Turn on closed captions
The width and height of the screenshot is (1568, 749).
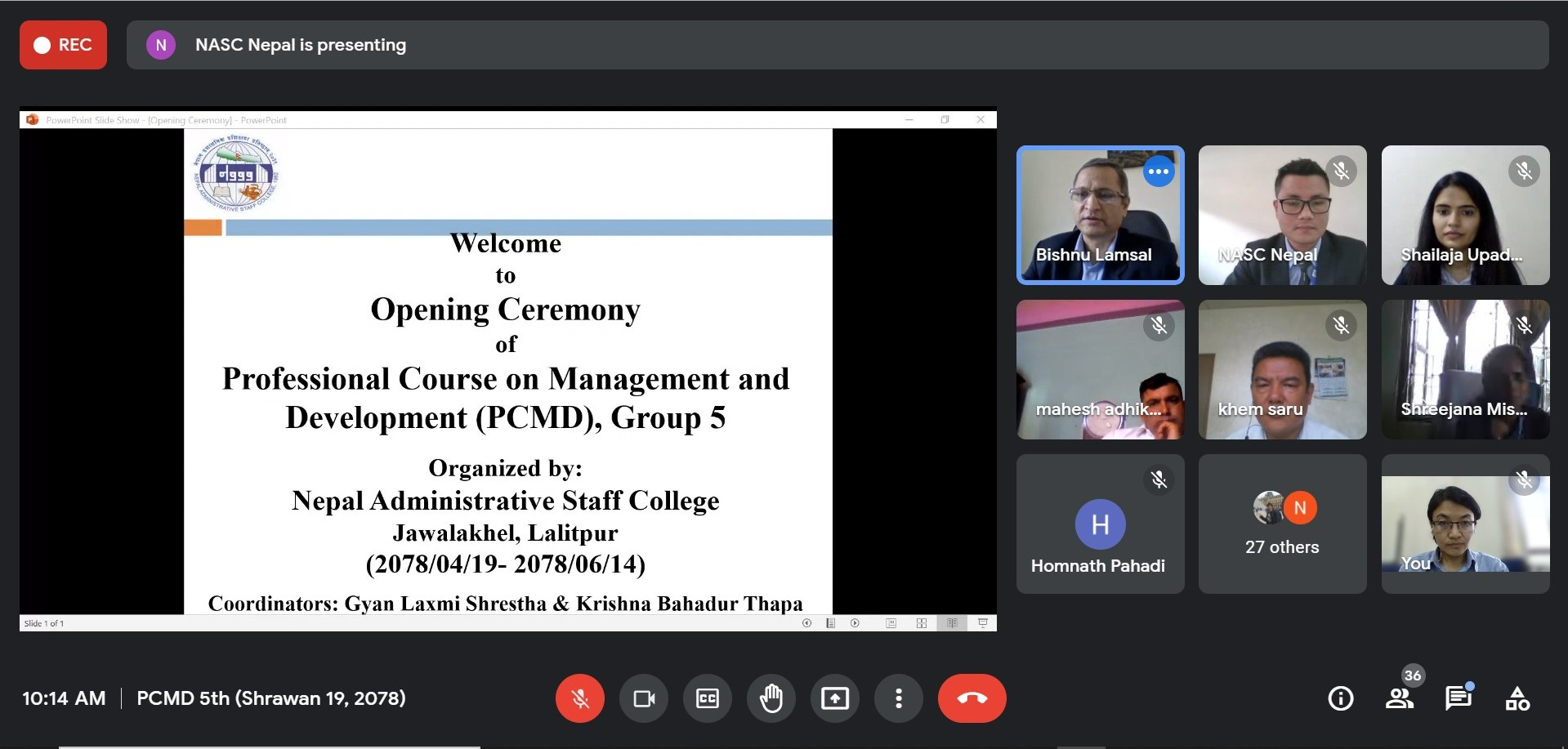coord(708,698)
